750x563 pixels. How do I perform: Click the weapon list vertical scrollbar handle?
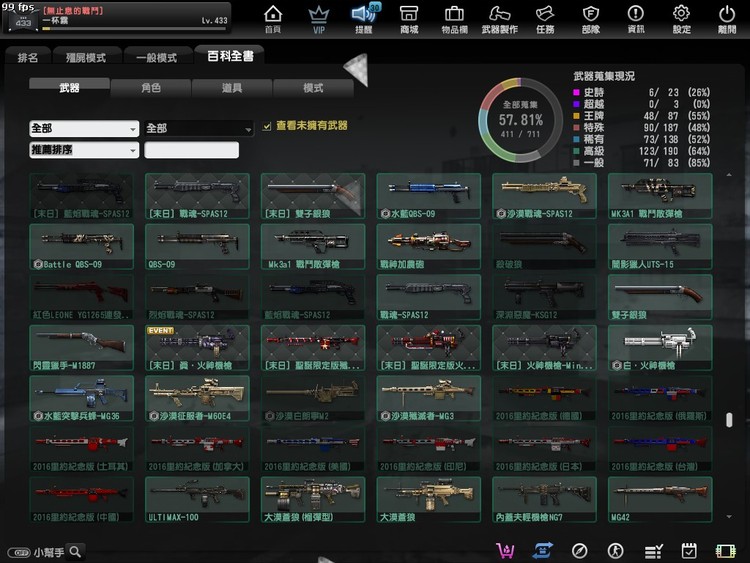pyautogui.click(x=729, y=420)
